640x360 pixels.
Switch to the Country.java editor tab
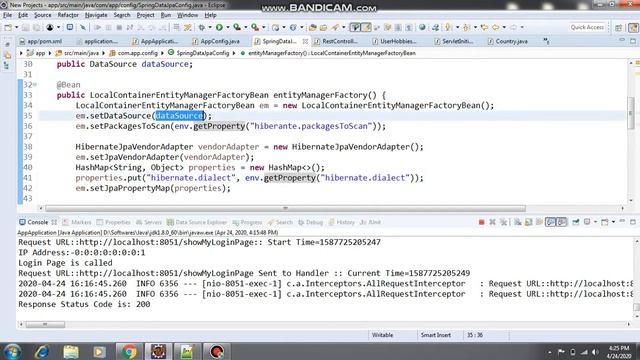(x=508, y=41)
